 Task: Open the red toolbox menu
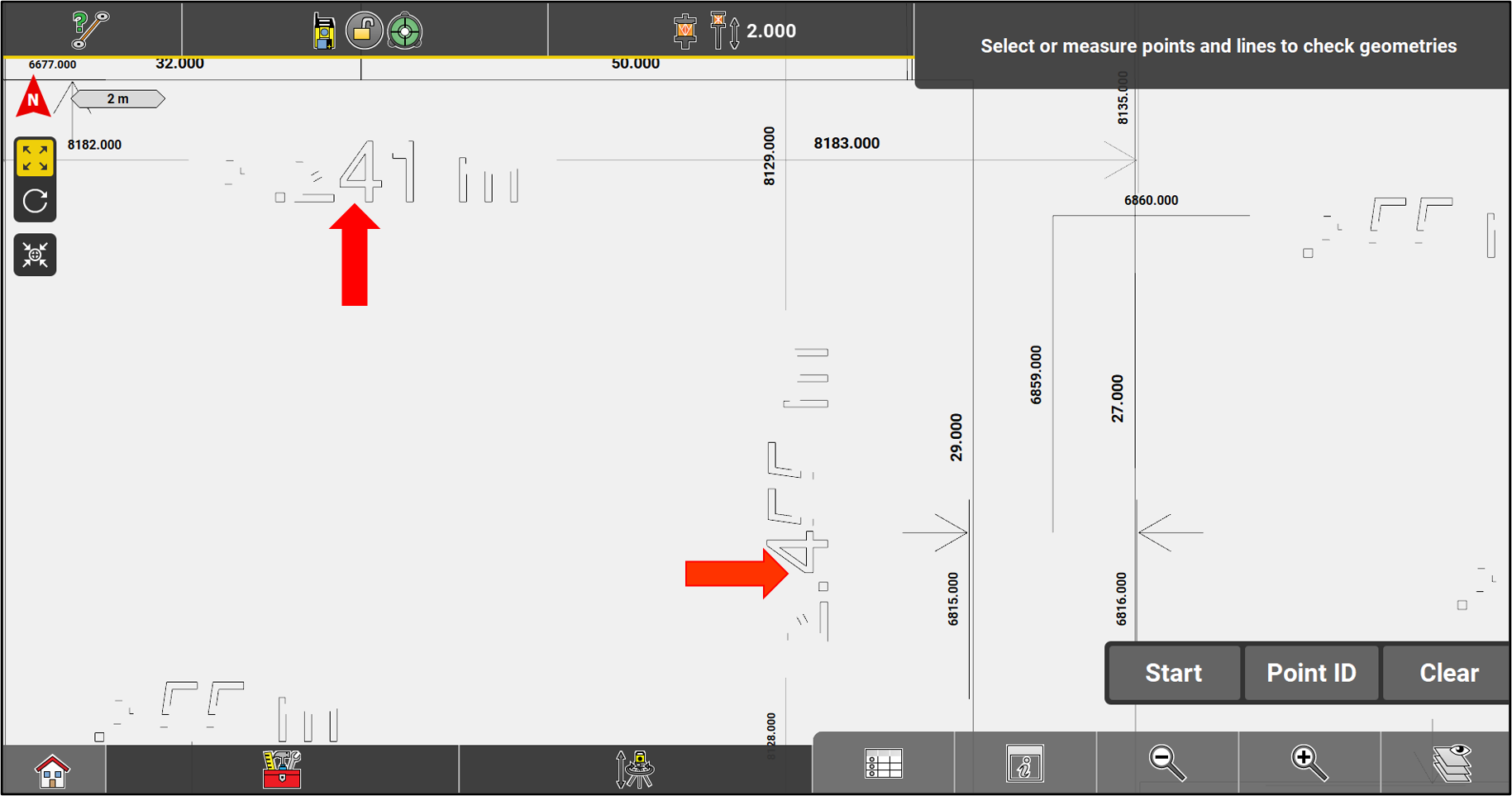[x=282, y=769]
